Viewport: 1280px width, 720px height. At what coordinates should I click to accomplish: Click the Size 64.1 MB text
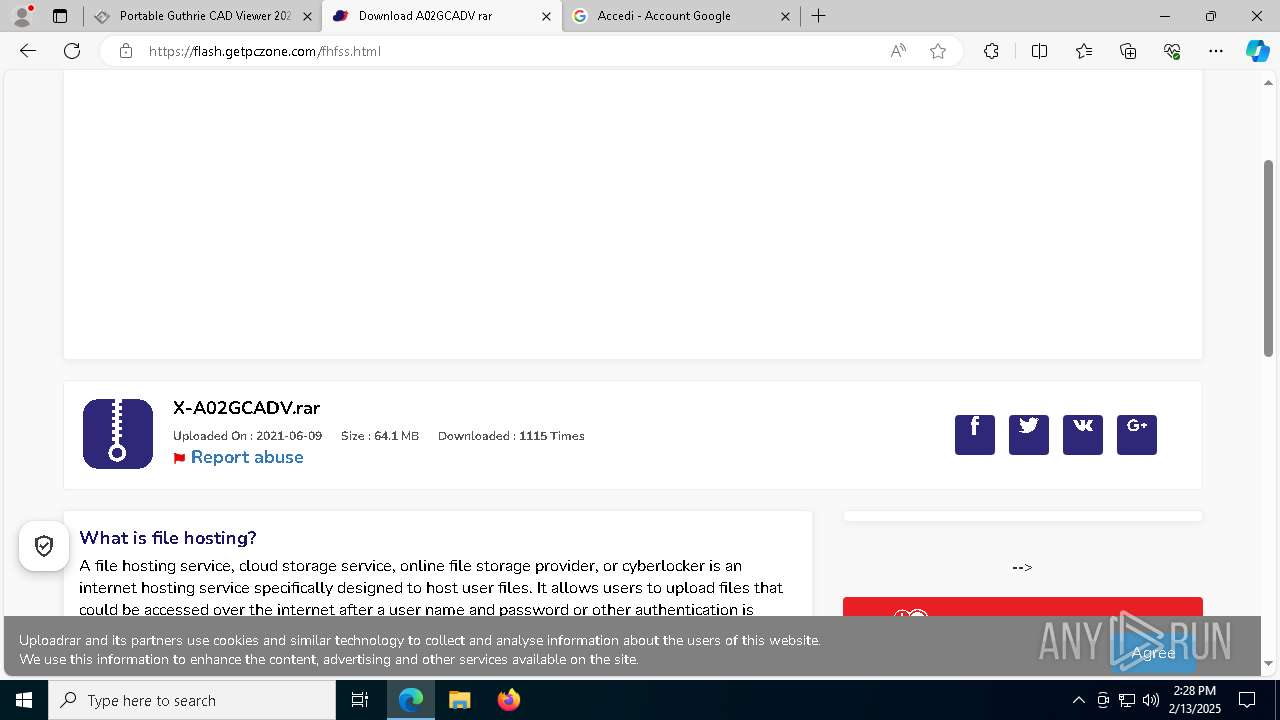click(x=380, y=436)
